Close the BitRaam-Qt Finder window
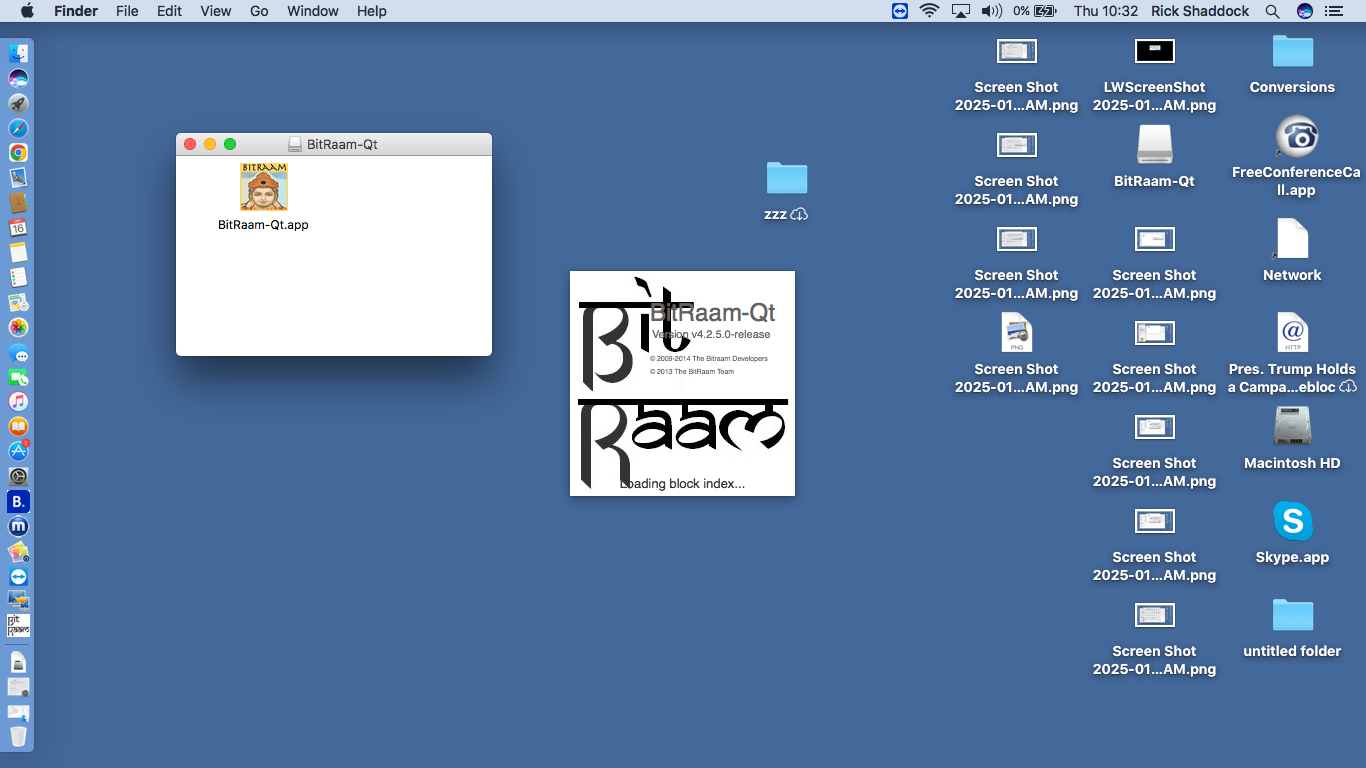The width and height of the screenshot is (1366, 768). click(x=190, y=144)
